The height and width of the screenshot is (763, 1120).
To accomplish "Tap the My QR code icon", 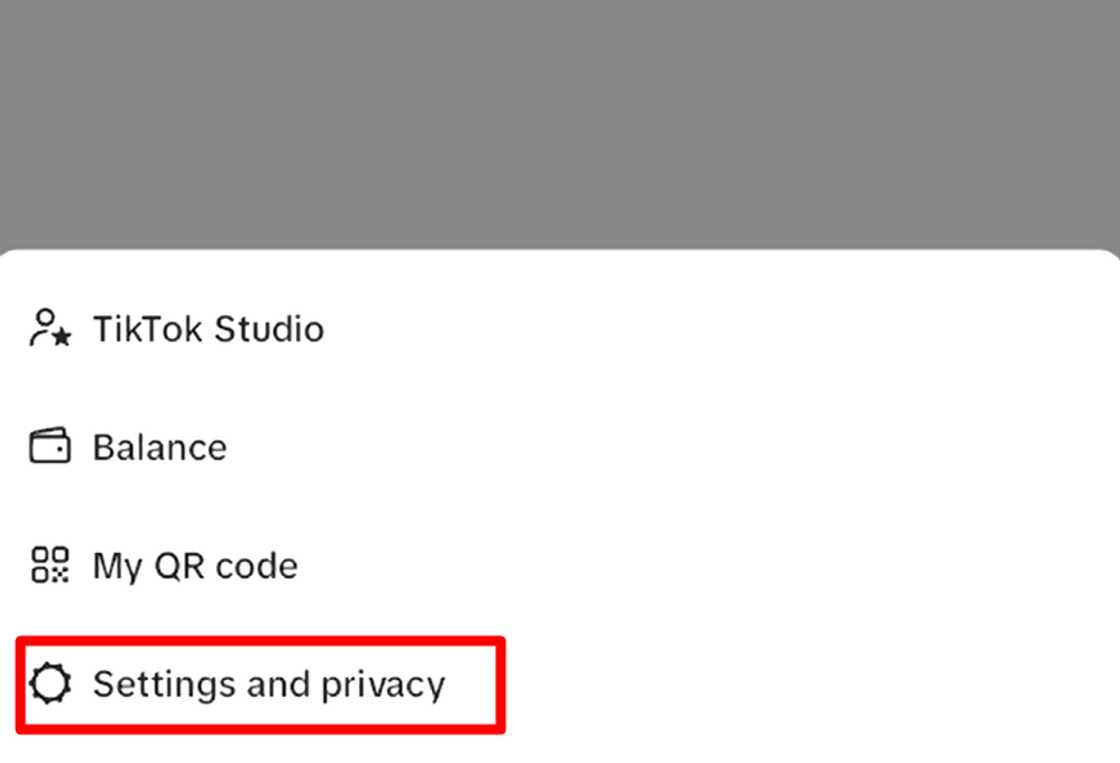I will pos(50,565).
